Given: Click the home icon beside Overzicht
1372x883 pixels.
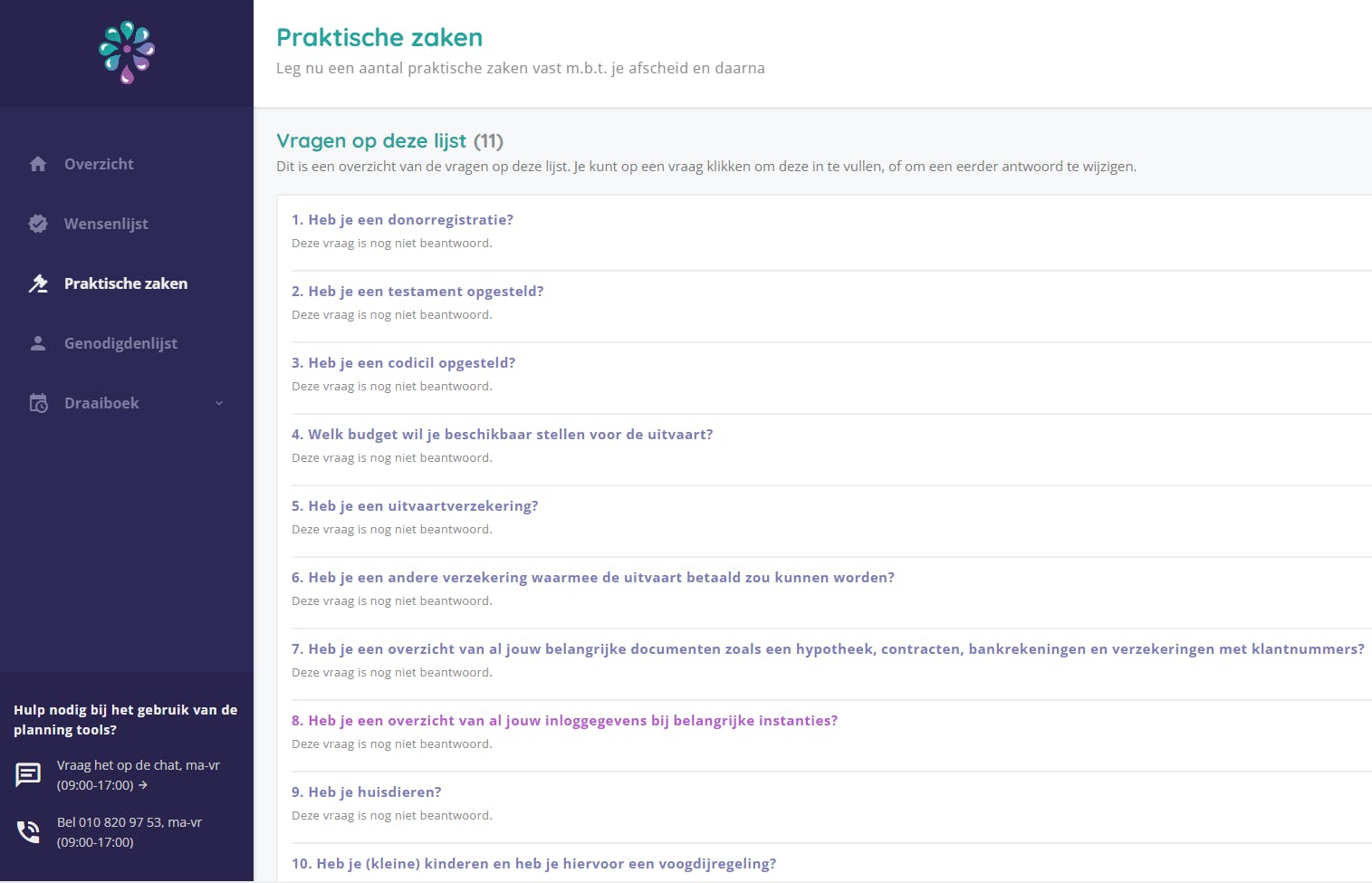Looking at the screenshot, I should click(x=38, y=164).
